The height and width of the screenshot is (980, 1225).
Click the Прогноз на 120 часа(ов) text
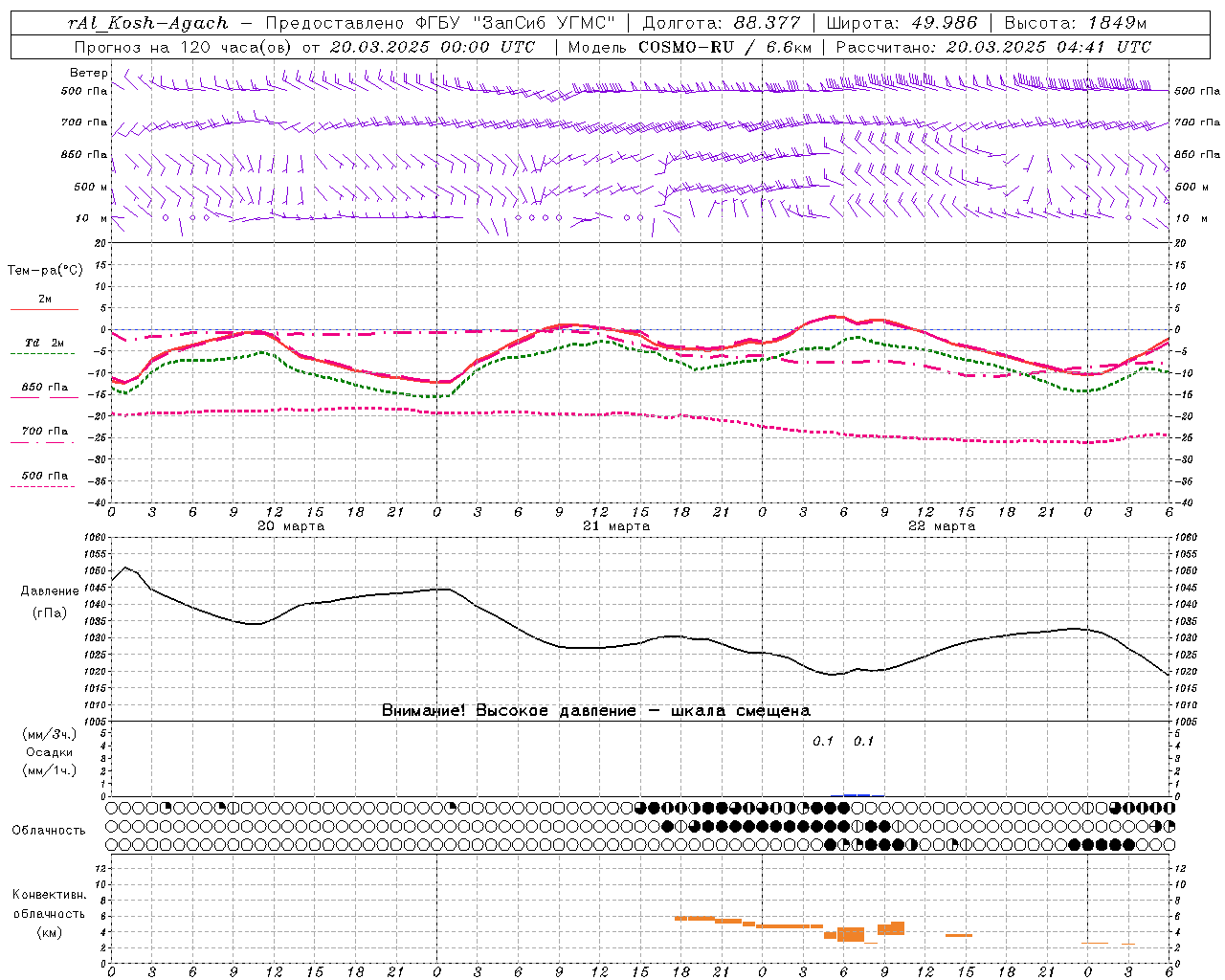point(184,47)
